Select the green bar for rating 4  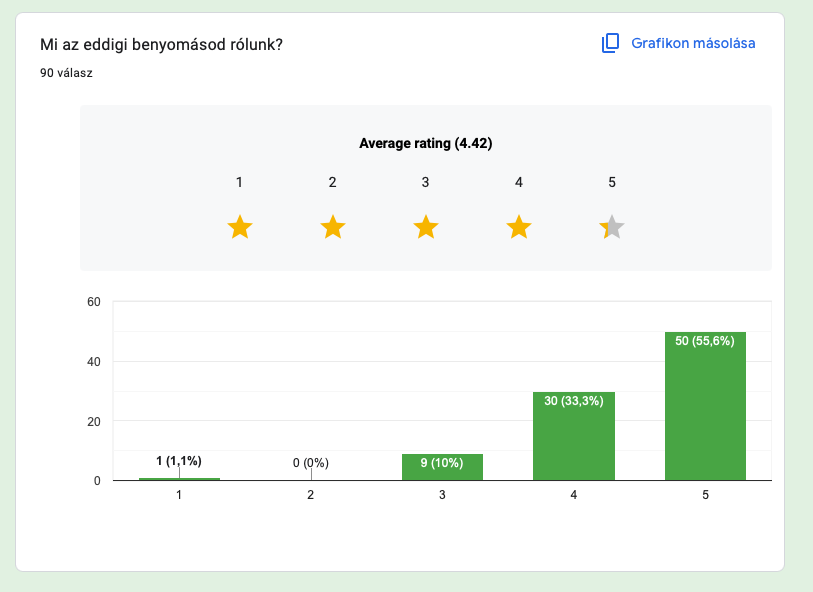574,440
